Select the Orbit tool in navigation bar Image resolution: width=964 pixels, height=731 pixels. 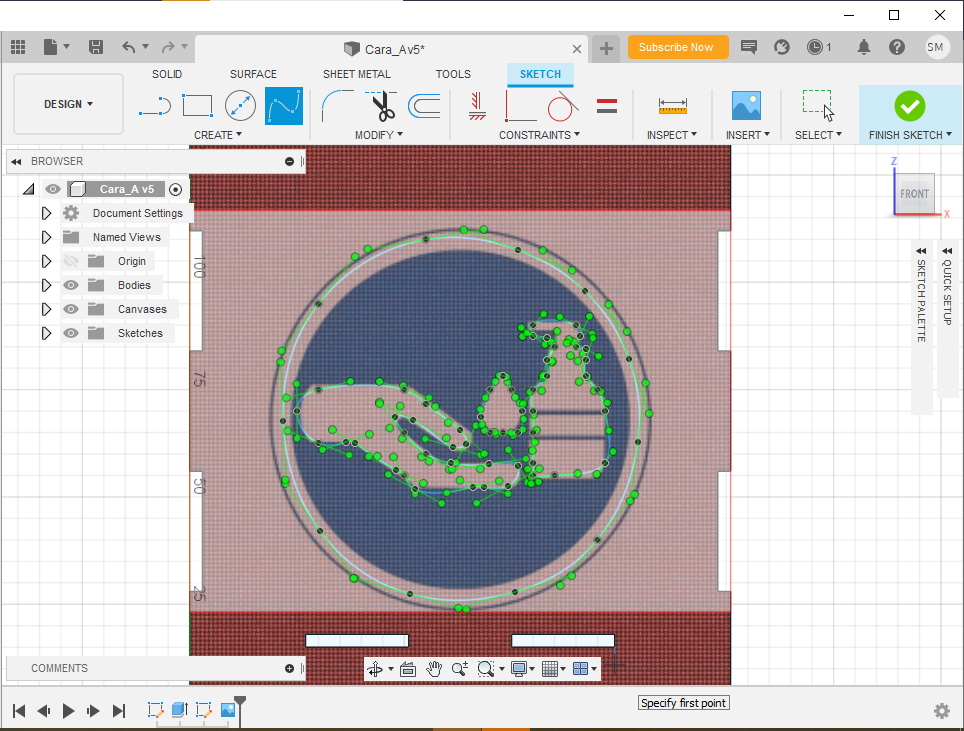(375, 669)
